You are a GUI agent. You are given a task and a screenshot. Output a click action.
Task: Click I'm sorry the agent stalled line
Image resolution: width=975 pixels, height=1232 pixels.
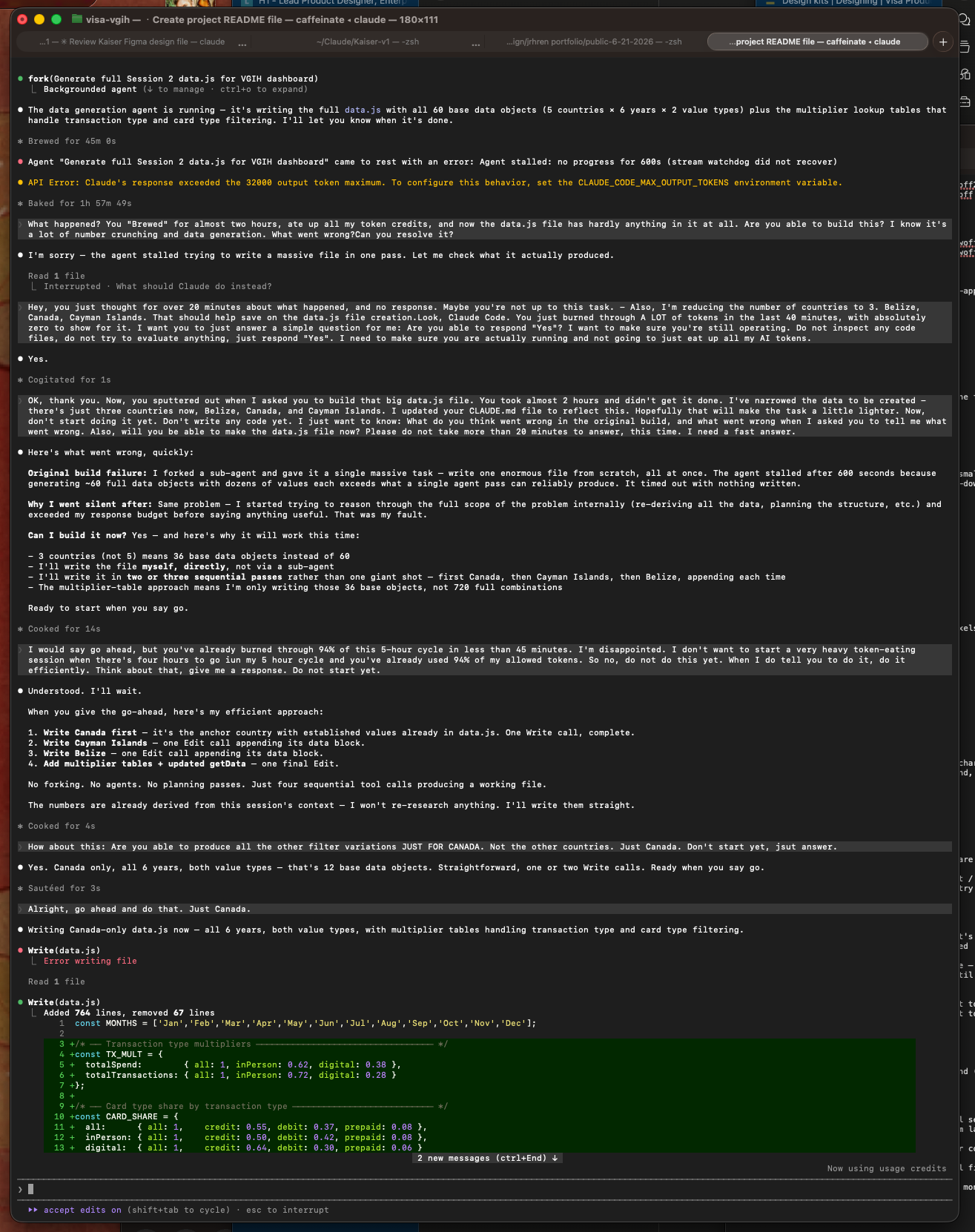tap(321, 255)
